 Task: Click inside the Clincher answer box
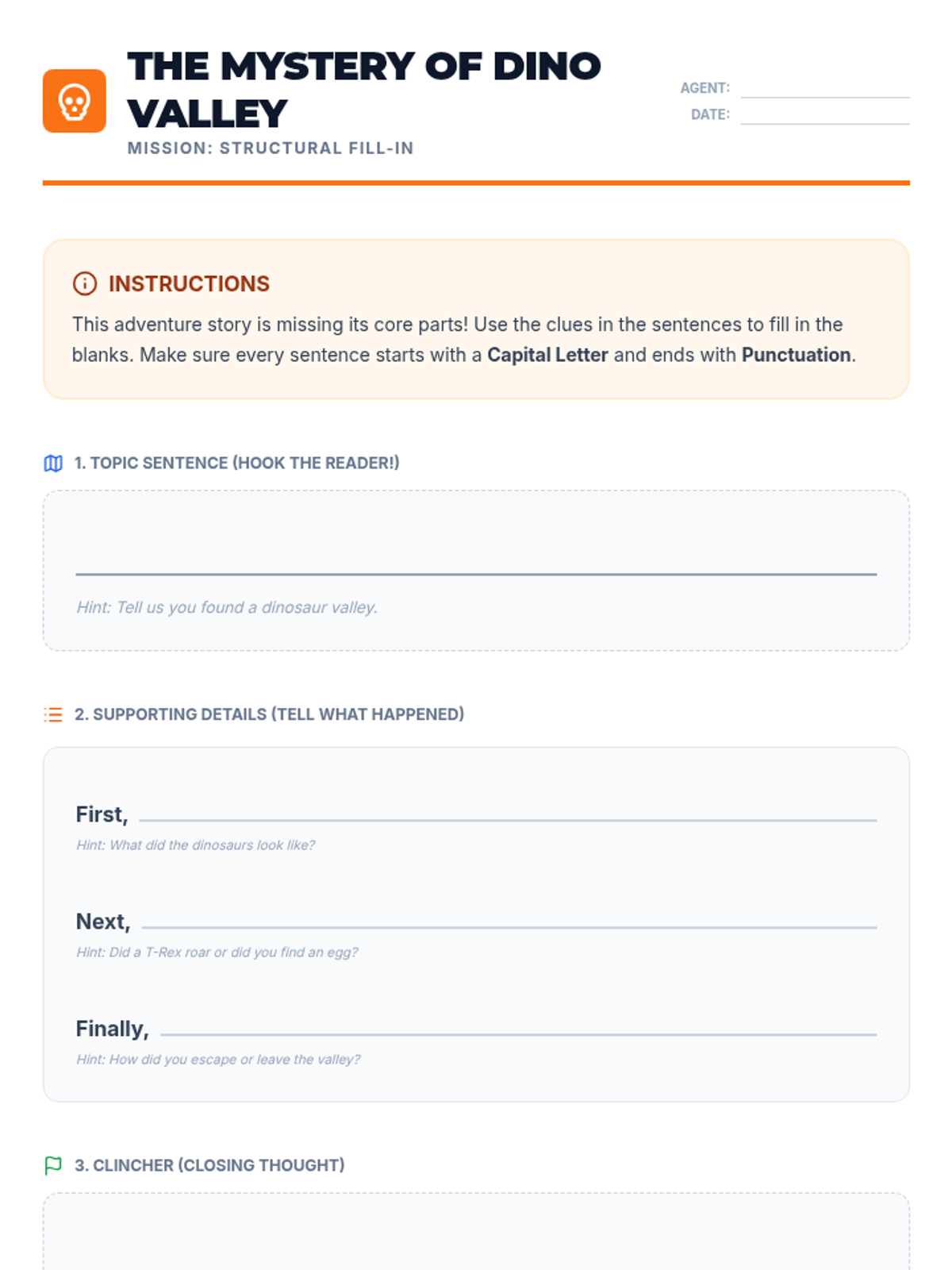click(x=476, y=1234)
